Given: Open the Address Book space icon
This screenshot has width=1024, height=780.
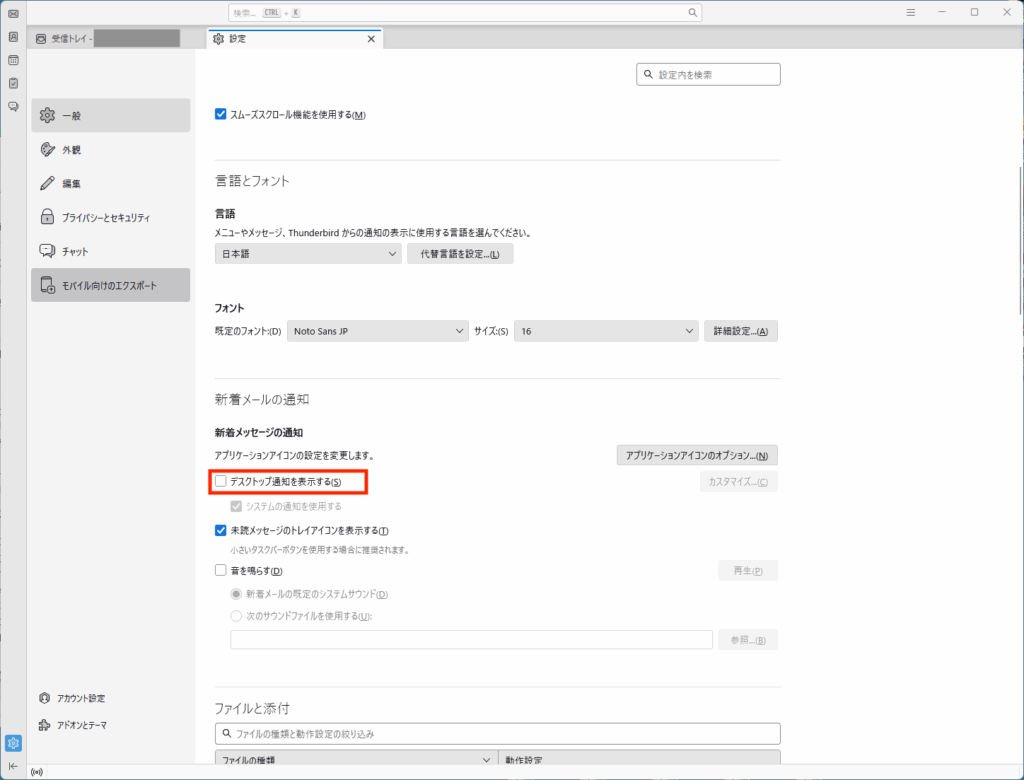Looking at the screenshot, I should [13, 37].
